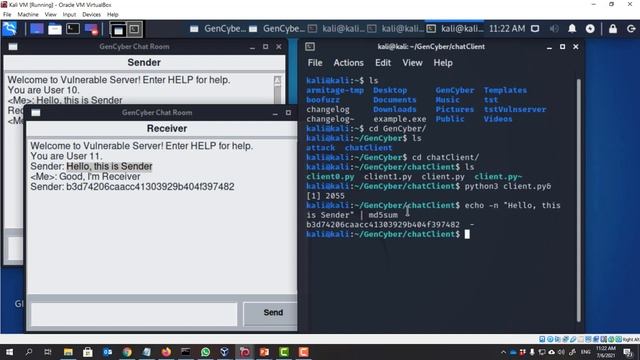Image resolution: width=640 pixels, height=360 pixels.
Task: Show hidden icons in Windows system tray
Action: pyautogui.click(x=503, y=352)
